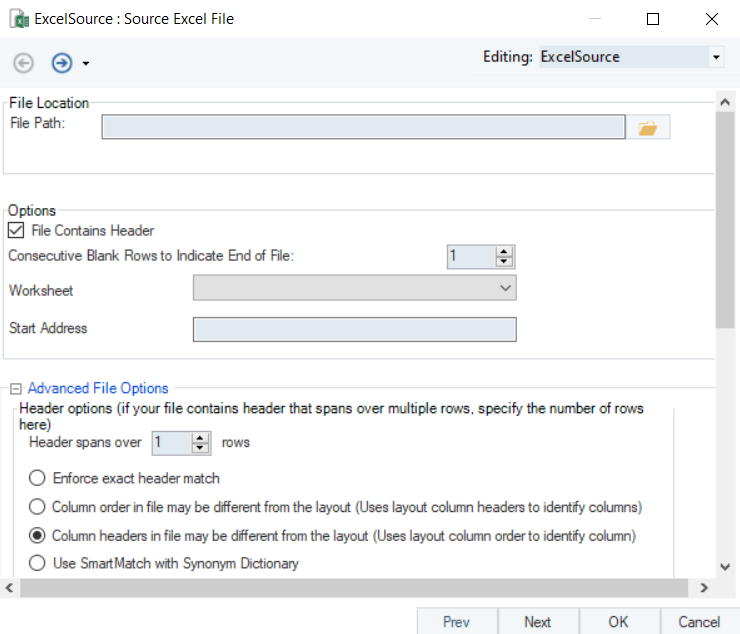Click the forward navigation arrow icon
This screenshot has height=634, width=740.
tap(62, 63)
